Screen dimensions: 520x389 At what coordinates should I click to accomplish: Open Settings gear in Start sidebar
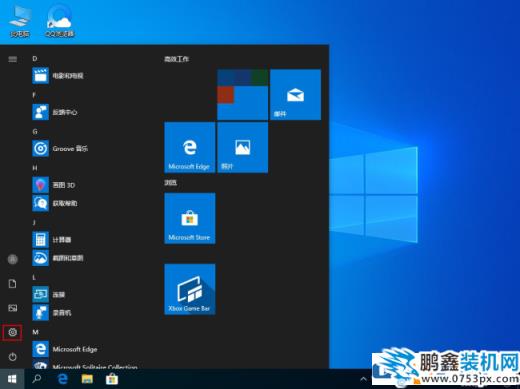12,332
